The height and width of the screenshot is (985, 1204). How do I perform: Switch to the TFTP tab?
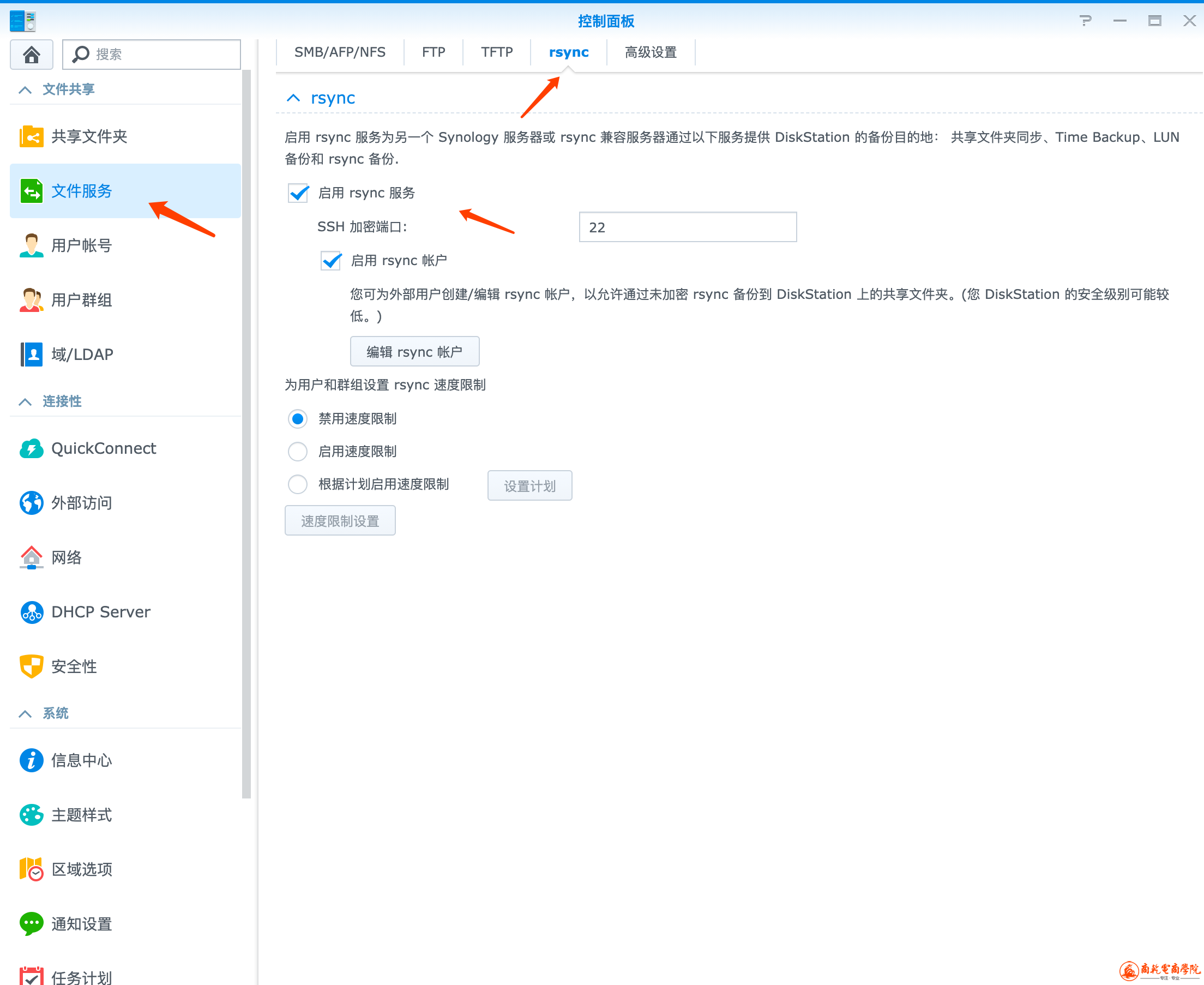point(497,52)
